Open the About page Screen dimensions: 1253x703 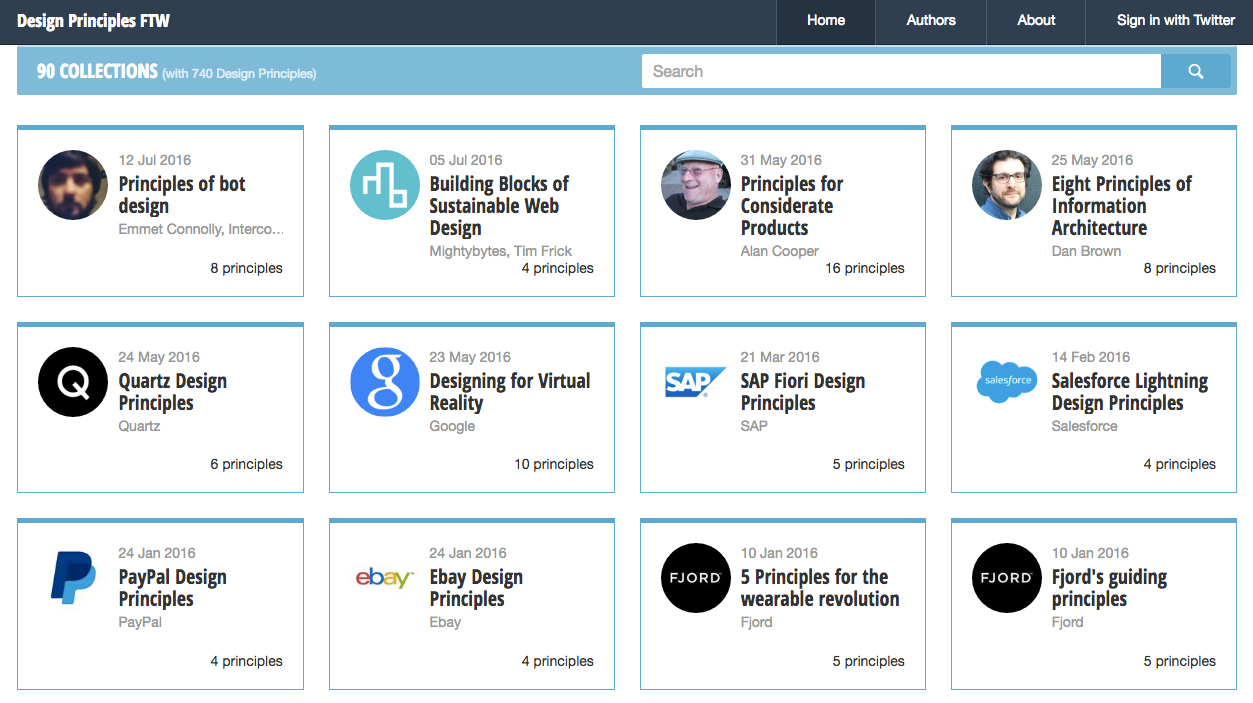(x=1036, y=21)
